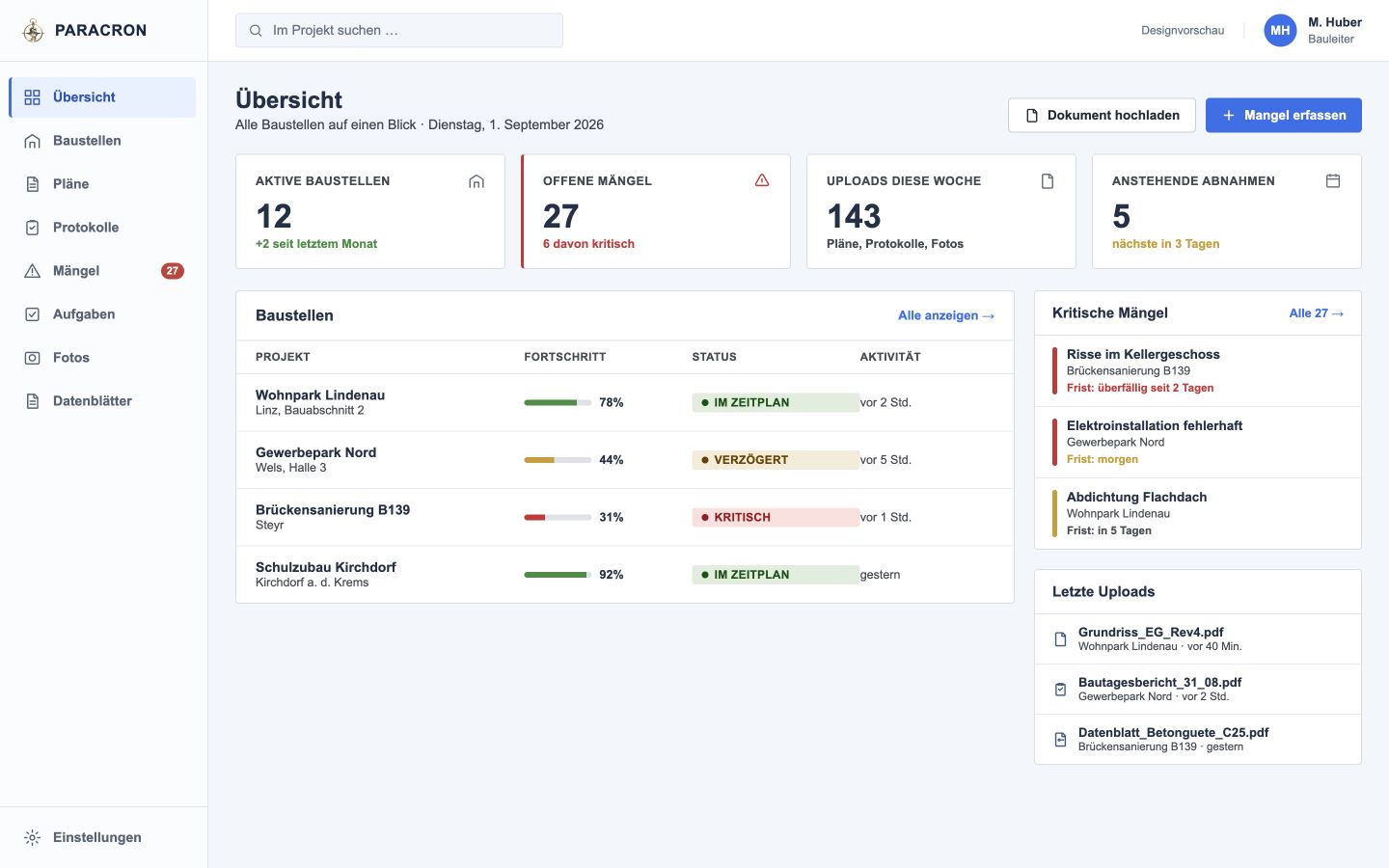The image size is (1389, 868).
Task: Click the Brückensanierung B139 31% progress bar
Action: point(558,518)
